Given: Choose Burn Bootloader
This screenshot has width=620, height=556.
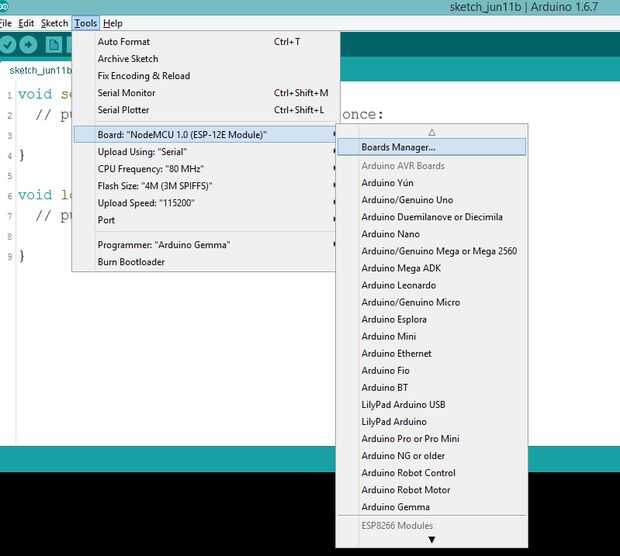Looking at the screenshot, I should (206, 262).
